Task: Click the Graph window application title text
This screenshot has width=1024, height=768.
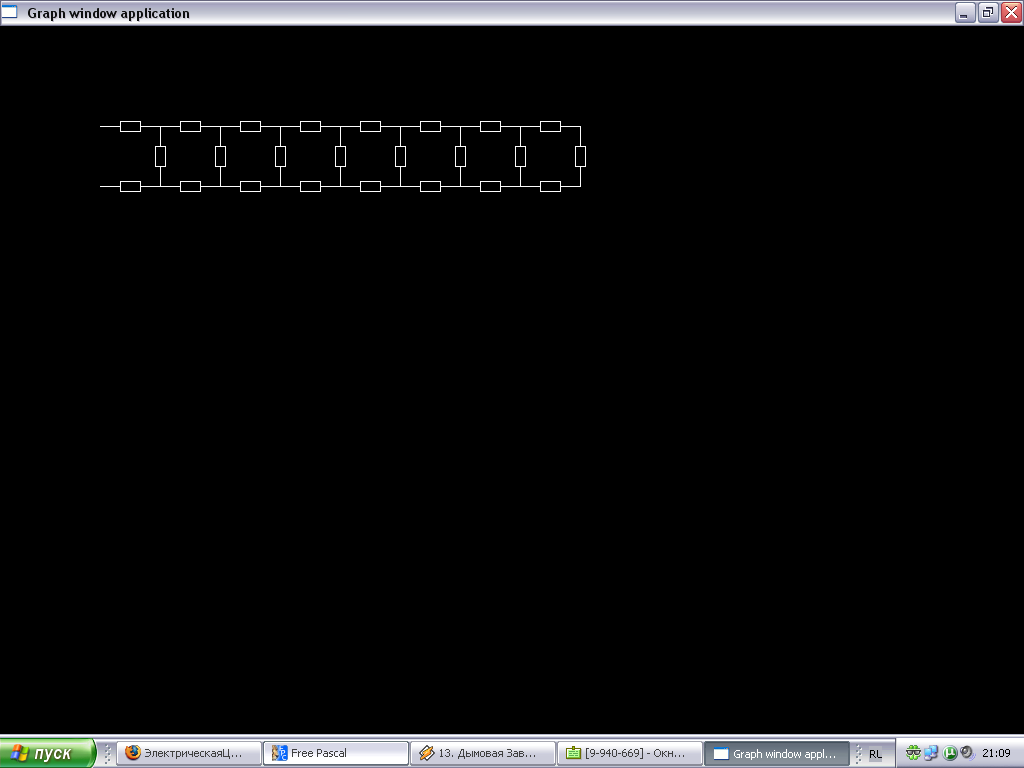Action: pyautogui.click(x=108, y=13)
